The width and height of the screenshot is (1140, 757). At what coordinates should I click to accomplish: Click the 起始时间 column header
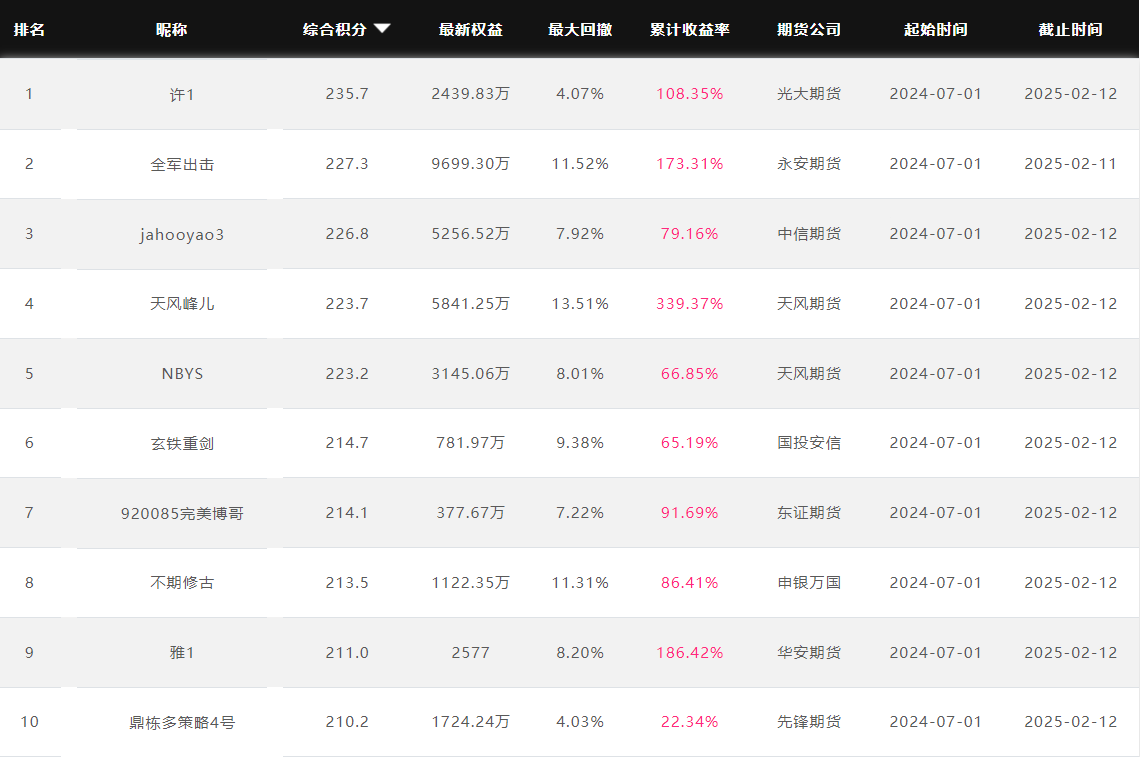coord(936,30)
